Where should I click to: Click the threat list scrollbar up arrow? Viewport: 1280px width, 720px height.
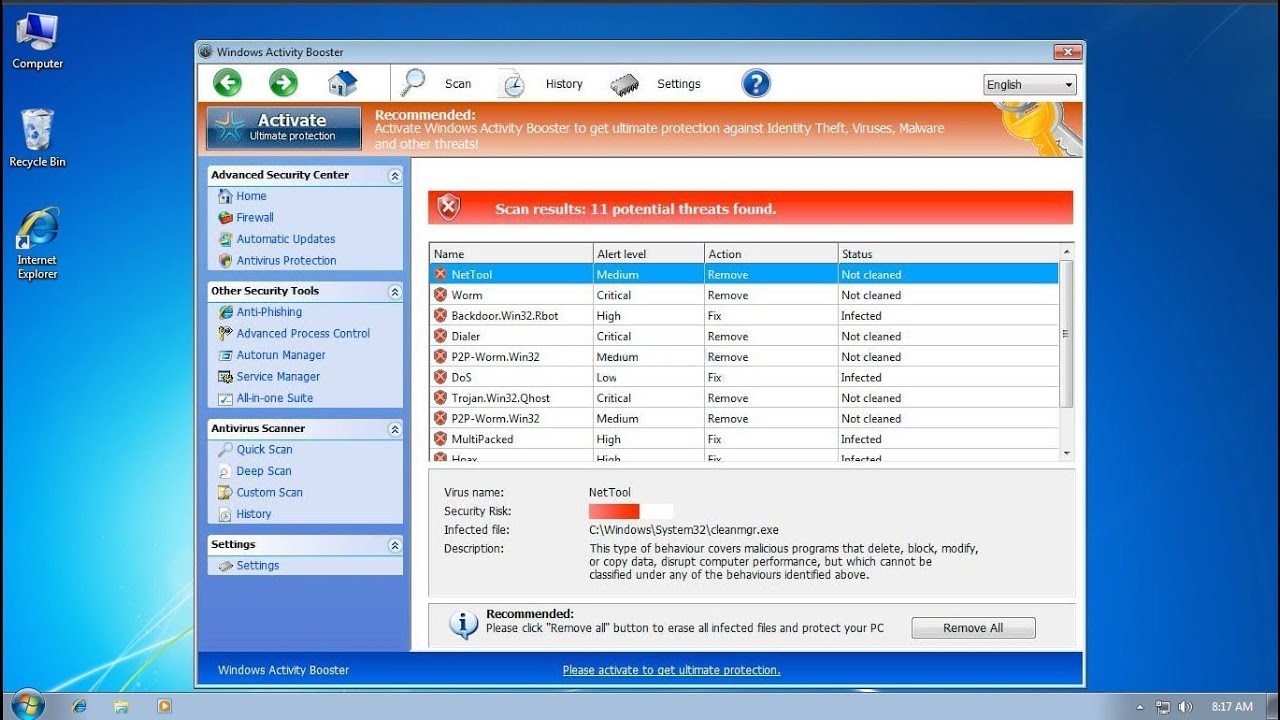(x=1066, y=251)
